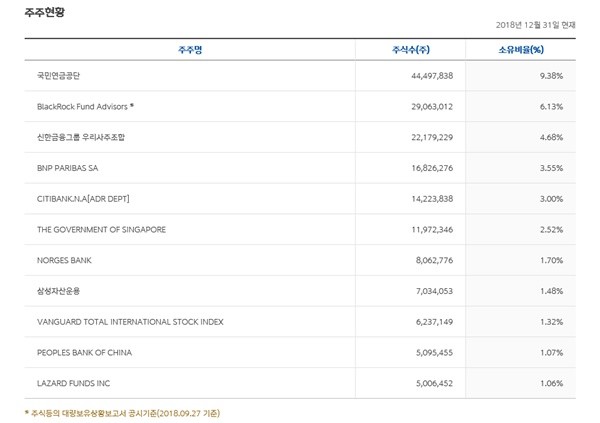Click ownership ratio 2.52%
Screen dimensions: 600x423
coord(551,230)
